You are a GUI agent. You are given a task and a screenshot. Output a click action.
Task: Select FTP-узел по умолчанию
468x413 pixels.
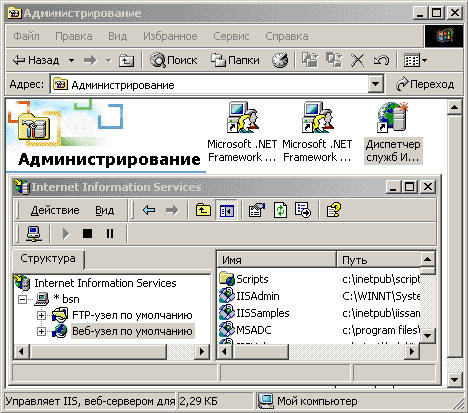(132, 315)
